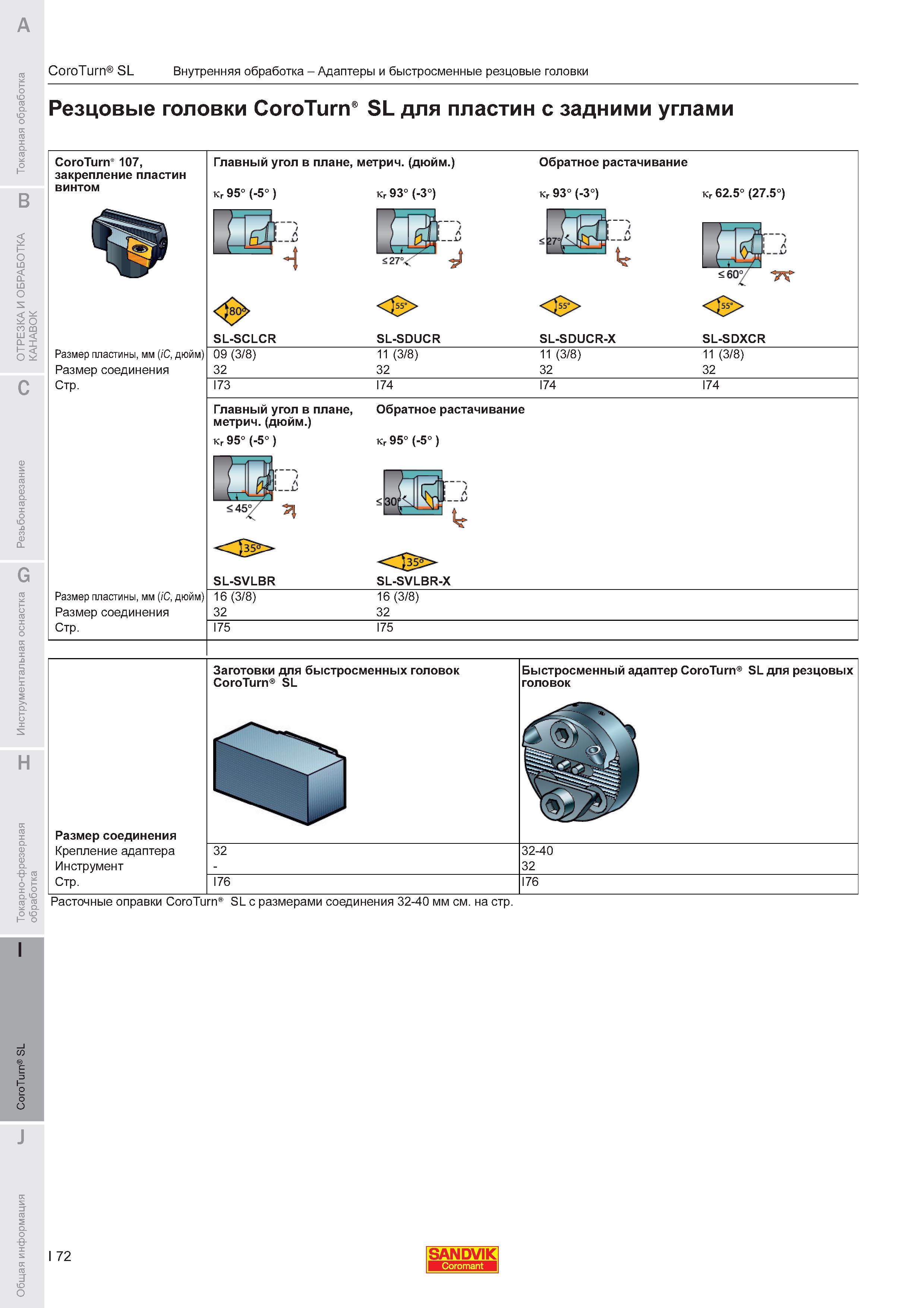Click the page title Резцовые головки CoroTurn SL
The height and width of the screenshot is (1308, 924).
coord(391,108)
